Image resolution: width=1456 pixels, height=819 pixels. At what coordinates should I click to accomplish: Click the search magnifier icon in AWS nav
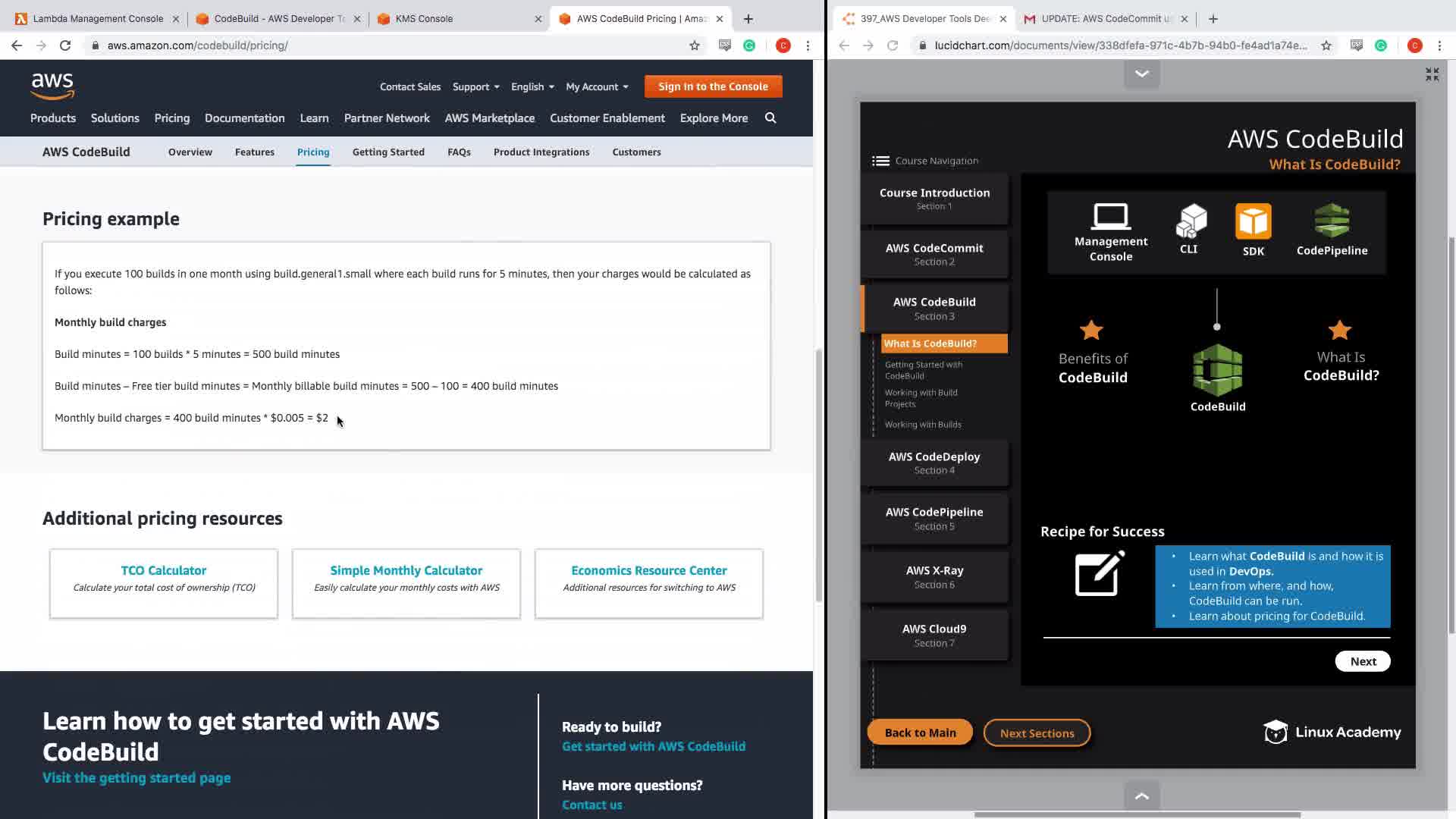pyautogui.click(x=770, y=118)
